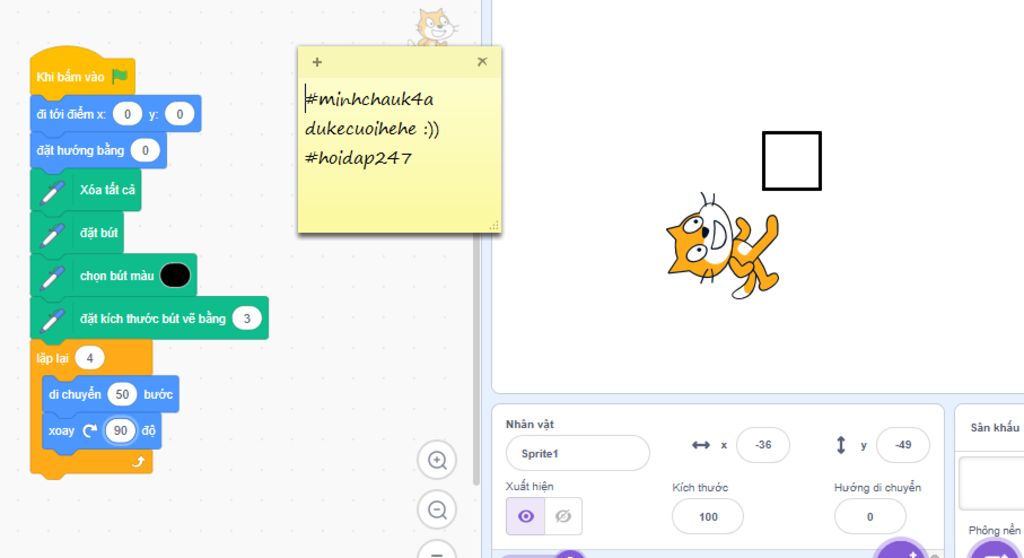Click the 'Hướng di chuyển' direction field

coord(870,517)
